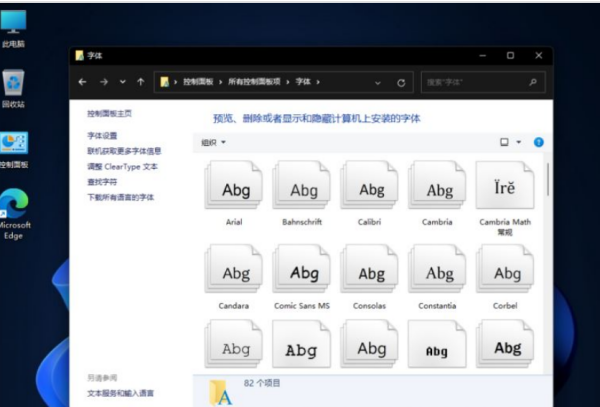Click the back navigation arrow
This screenshot has width=600, height=407.
click(83, 82)
